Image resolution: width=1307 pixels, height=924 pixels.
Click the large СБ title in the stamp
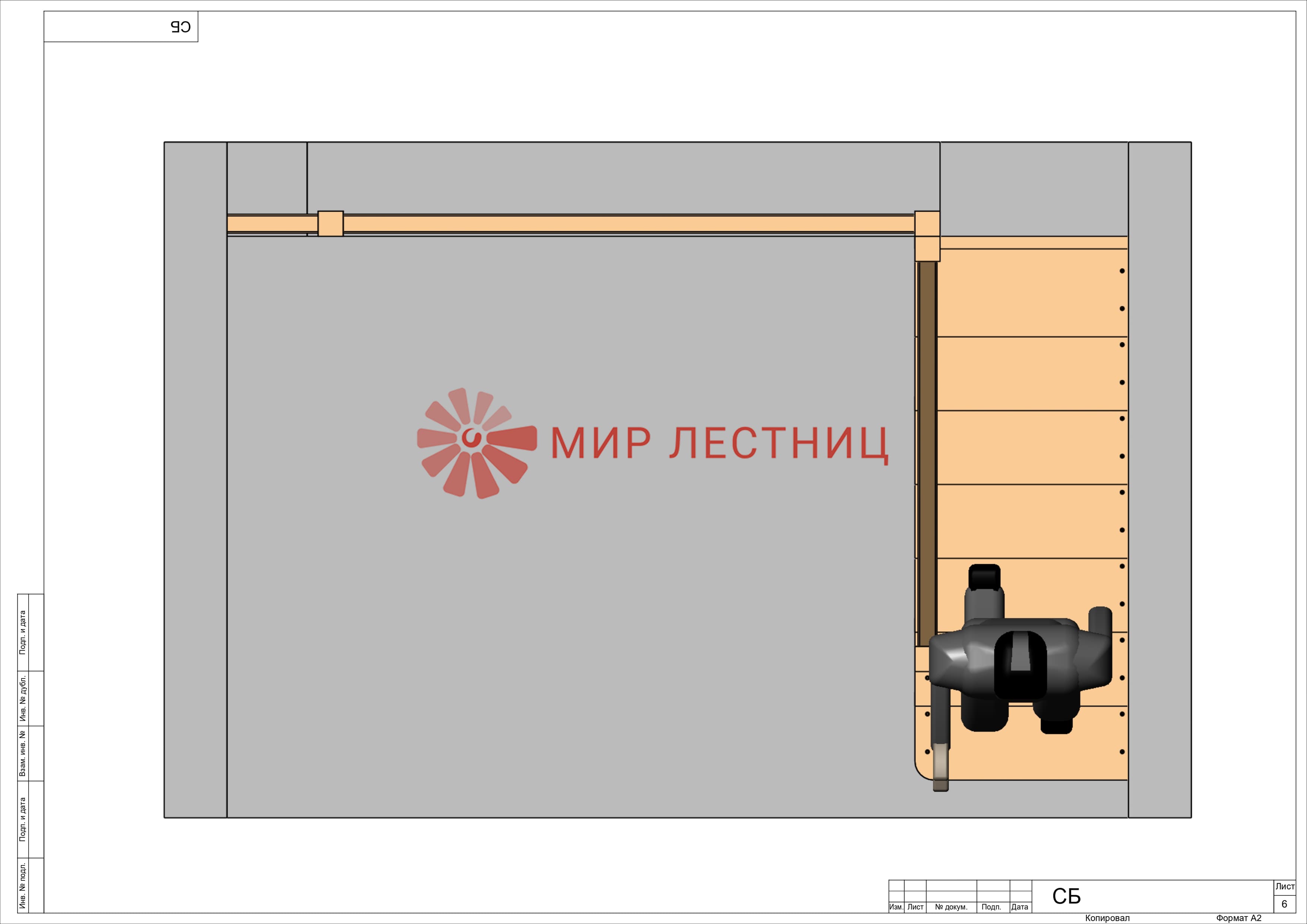[x=1066, y=897]
